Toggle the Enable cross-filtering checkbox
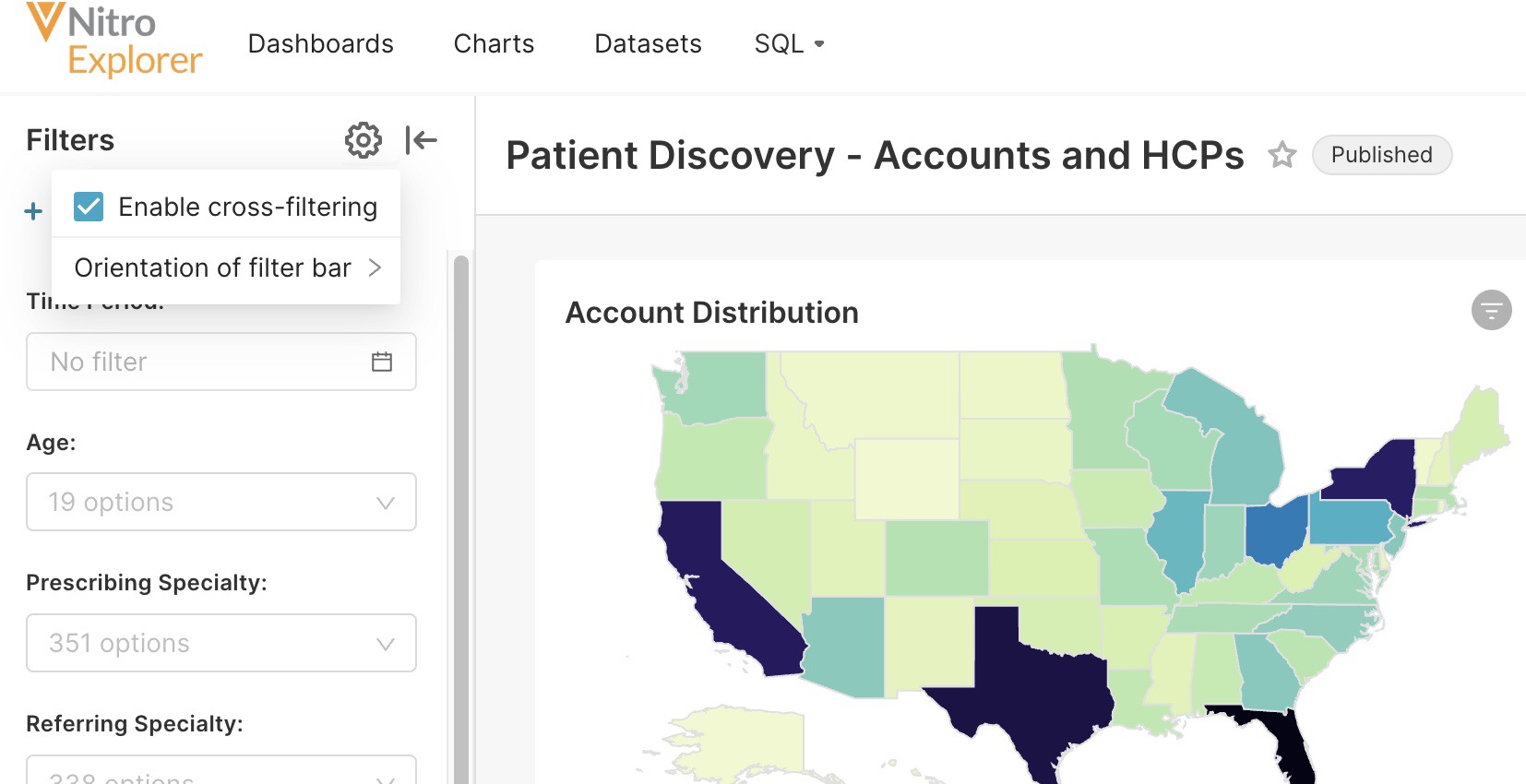 [x=89, y=207]
